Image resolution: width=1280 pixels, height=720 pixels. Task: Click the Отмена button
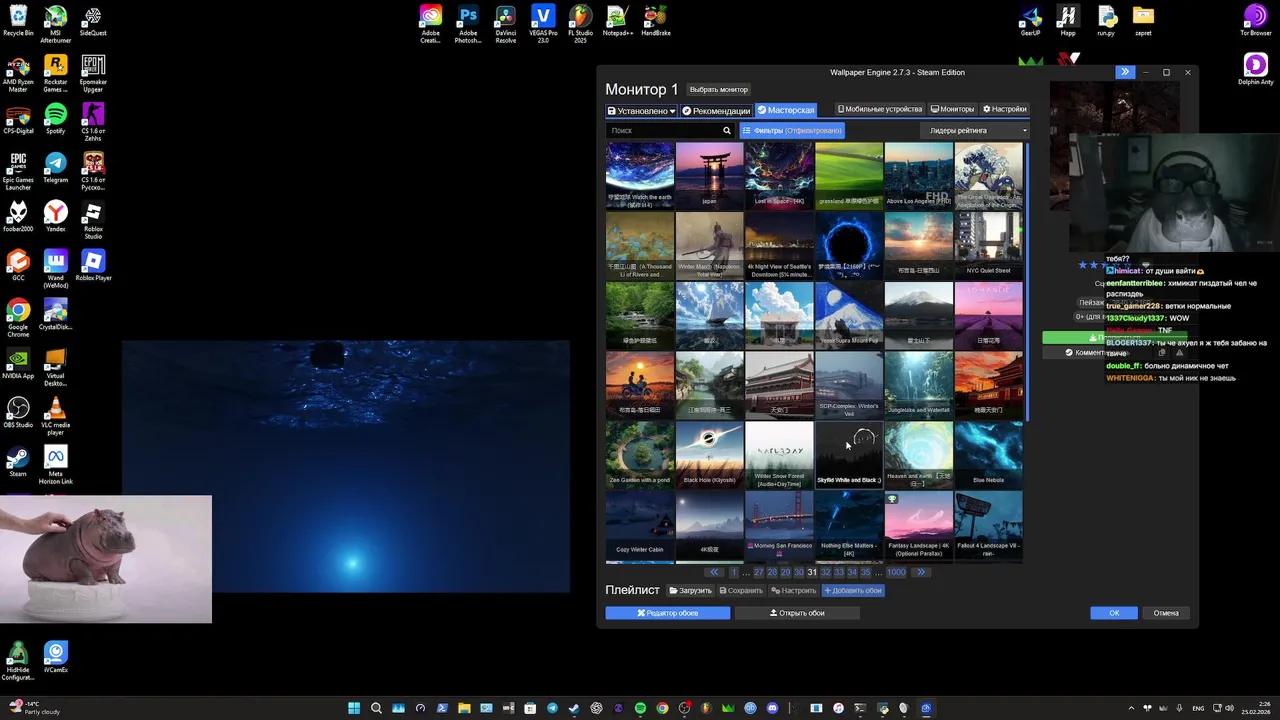[1166, 613]
